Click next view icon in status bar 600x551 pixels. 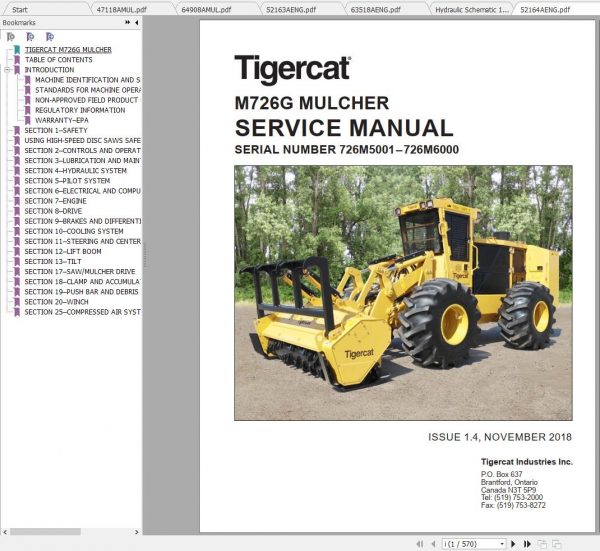[557, 544]
